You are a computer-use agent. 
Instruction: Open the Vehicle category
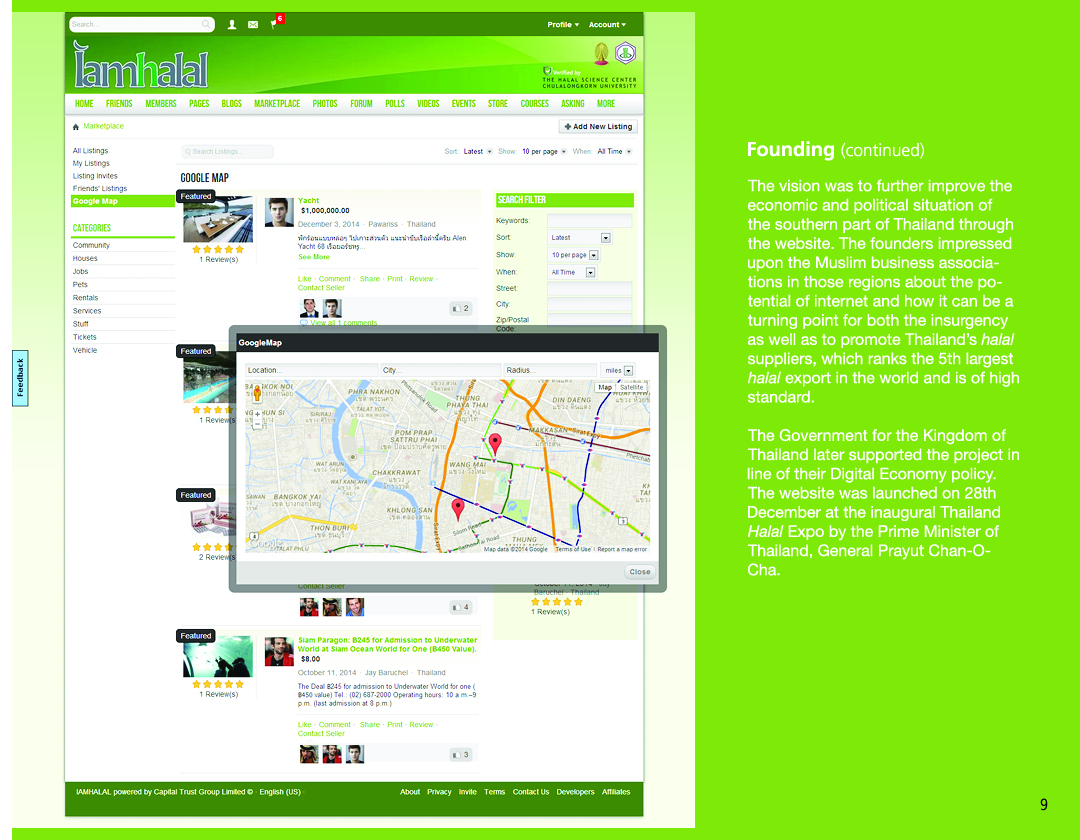coord(85,350)
